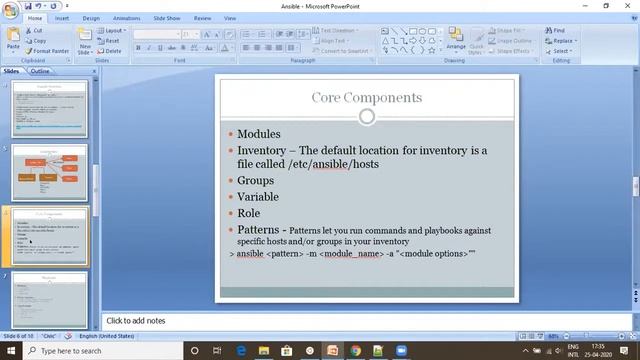Open the Replace dropdown
The image size is (640, 360).
tap(561, 41)
